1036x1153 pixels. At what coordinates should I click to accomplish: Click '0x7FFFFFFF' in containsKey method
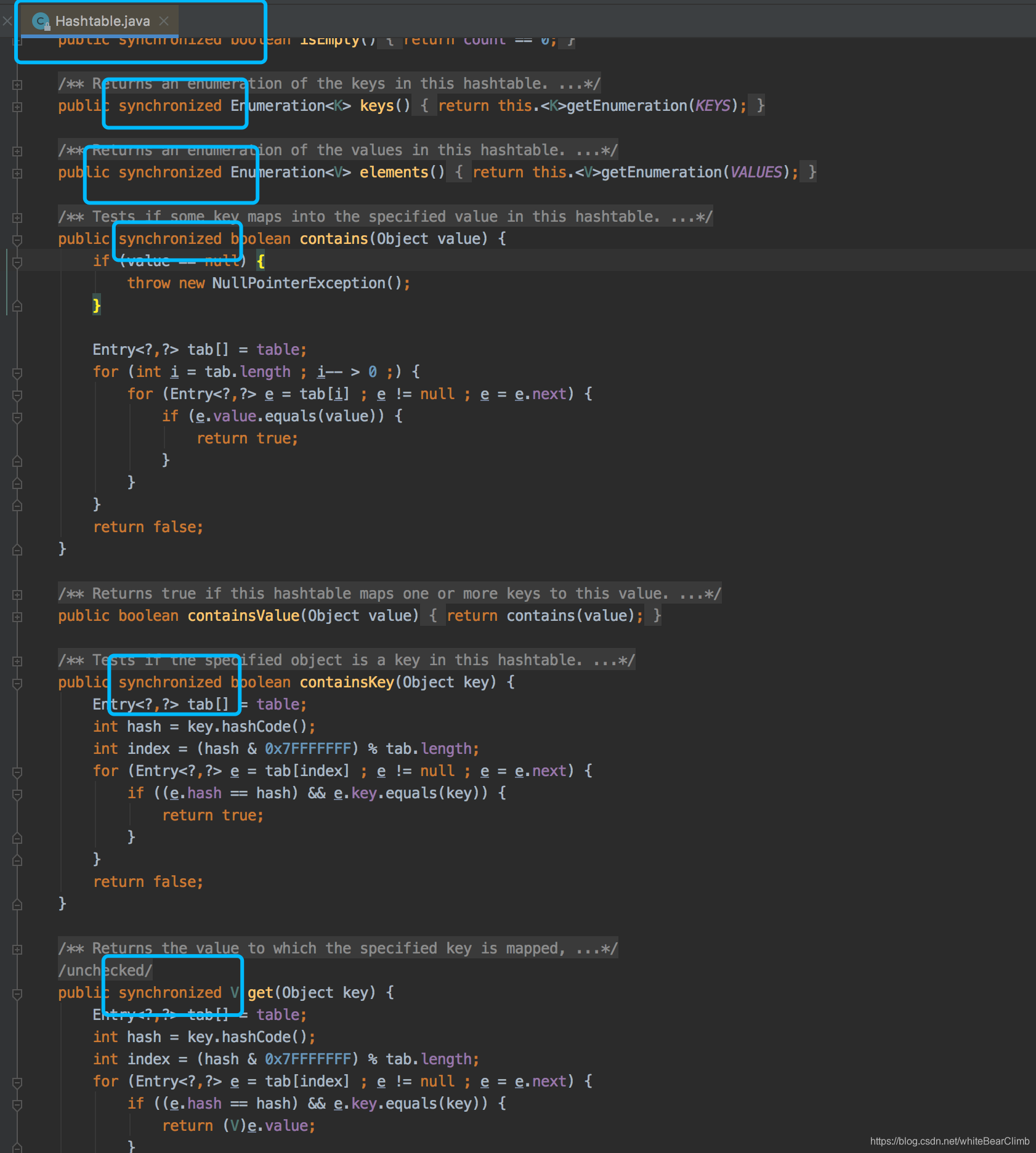[308, 749]
